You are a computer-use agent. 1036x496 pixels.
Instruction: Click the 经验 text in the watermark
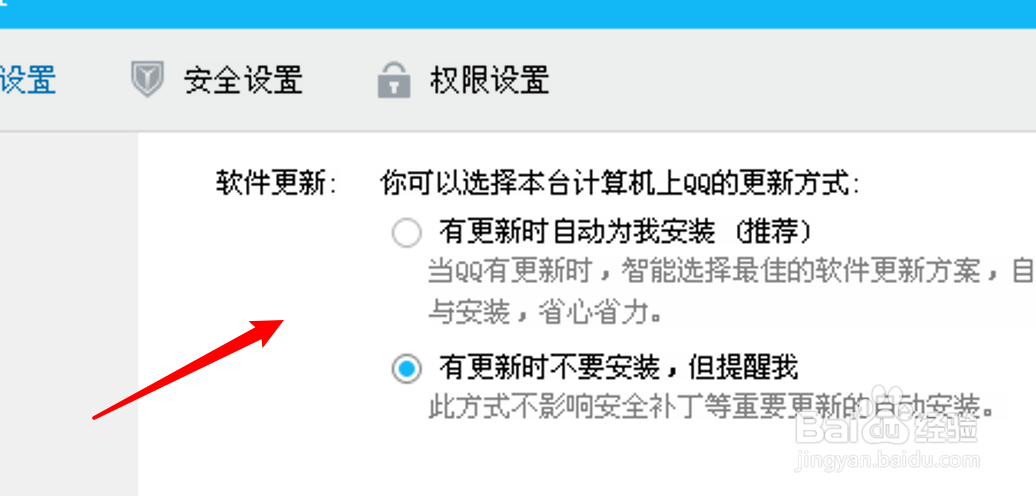(x=945, y=429)
